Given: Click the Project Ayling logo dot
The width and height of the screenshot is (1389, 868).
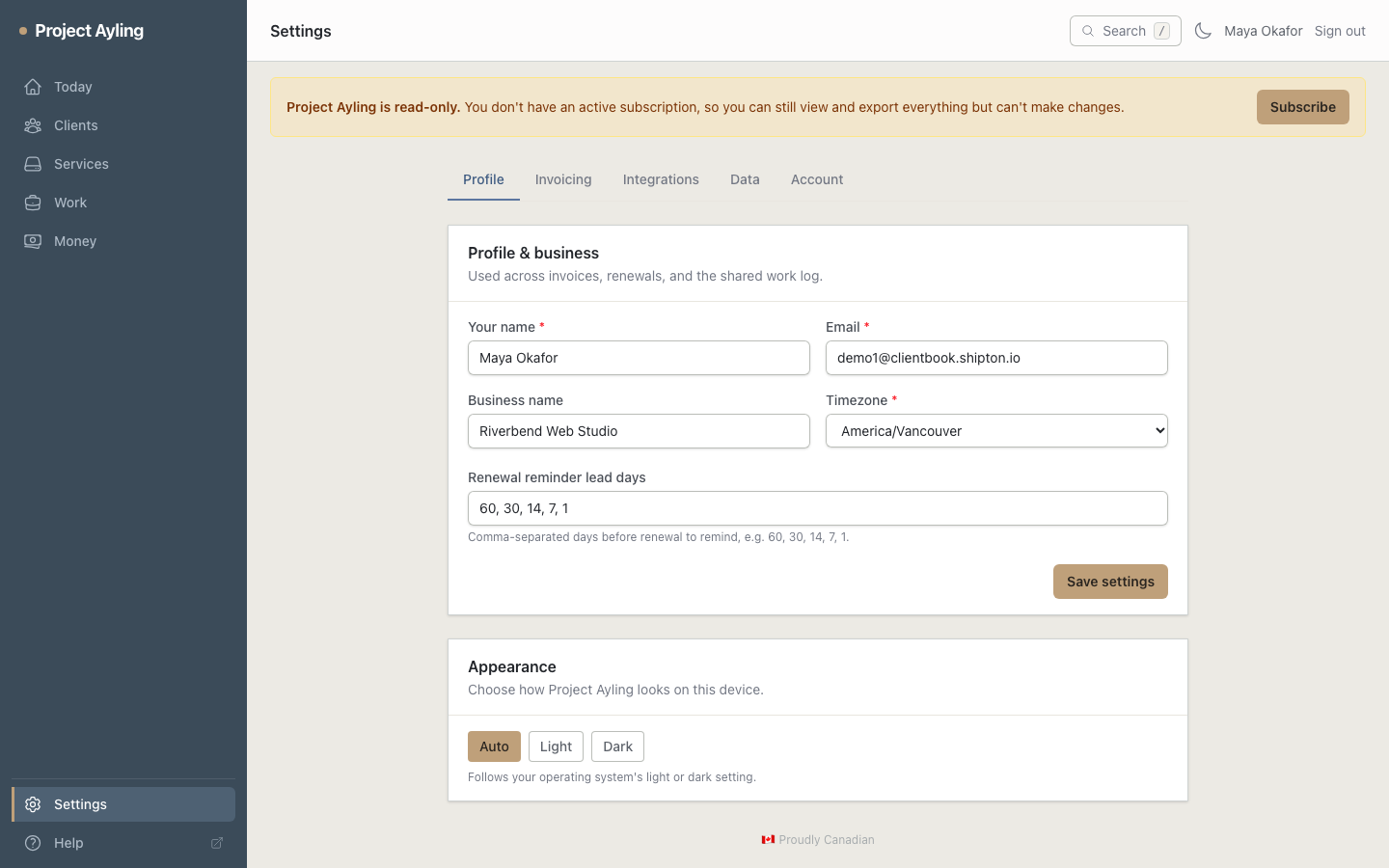Looking at the screenshot, I should point(23,31).
